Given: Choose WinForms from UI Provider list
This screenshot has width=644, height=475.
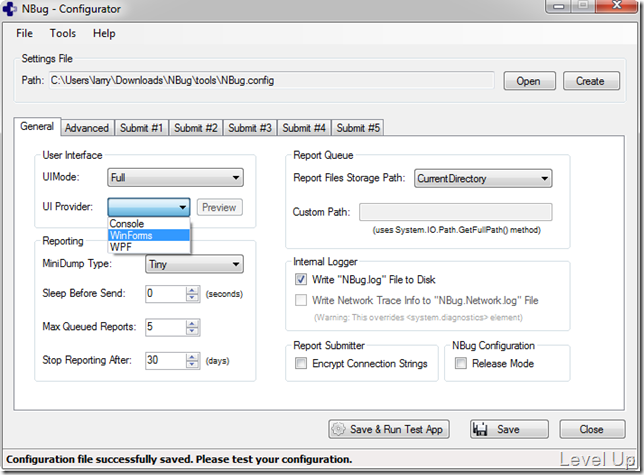Looking at the screenshot, I should coord(149,235).
